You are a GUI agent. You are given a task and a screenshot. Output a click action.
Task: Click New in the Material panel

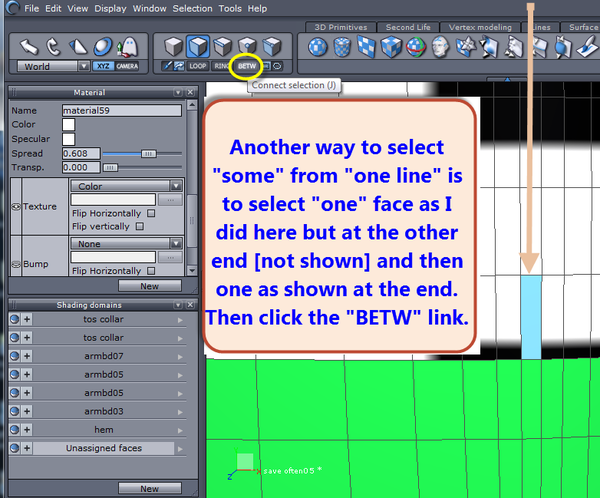(x=150, y=286)
